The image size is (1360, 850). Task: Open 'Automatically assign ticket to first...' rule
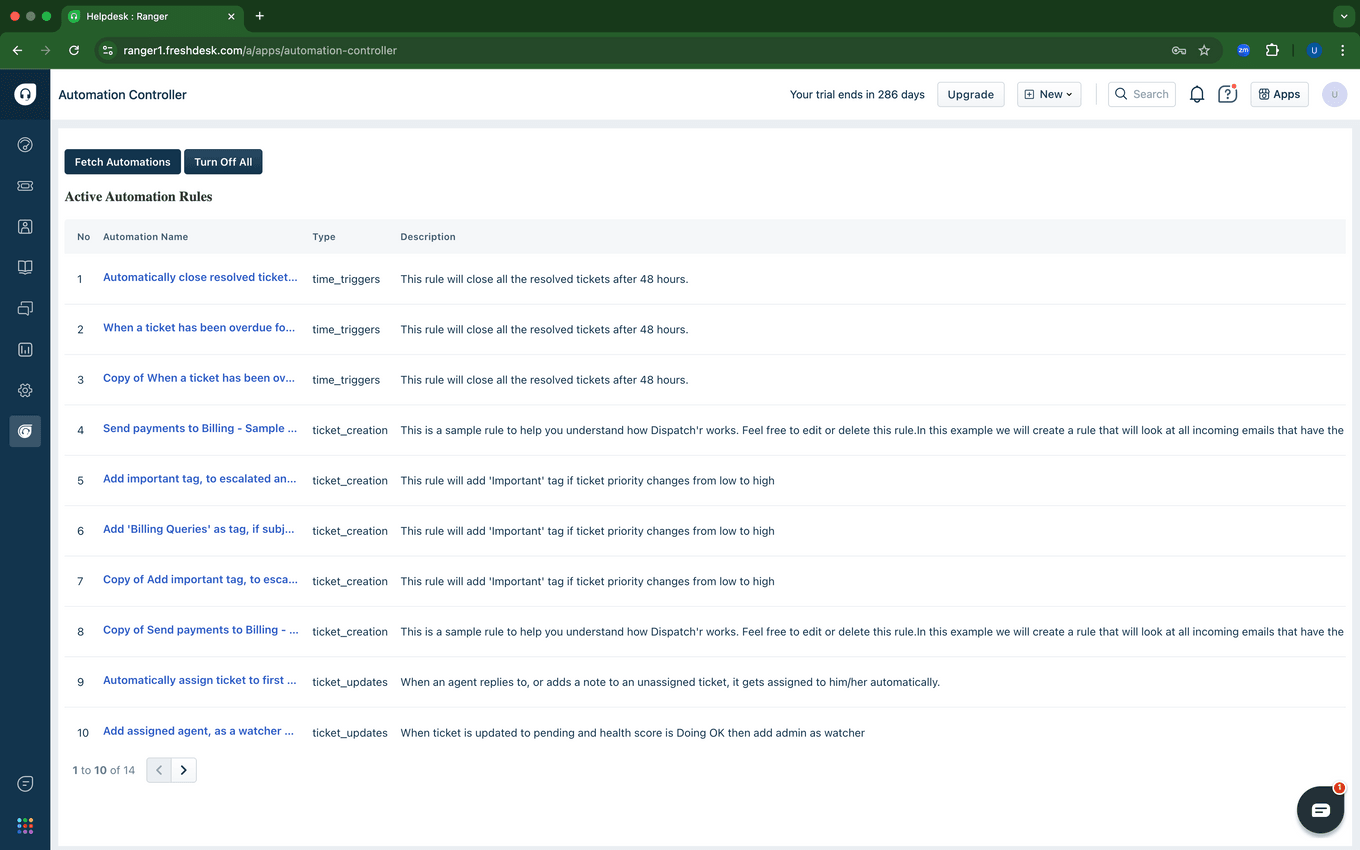coord(200,680)
